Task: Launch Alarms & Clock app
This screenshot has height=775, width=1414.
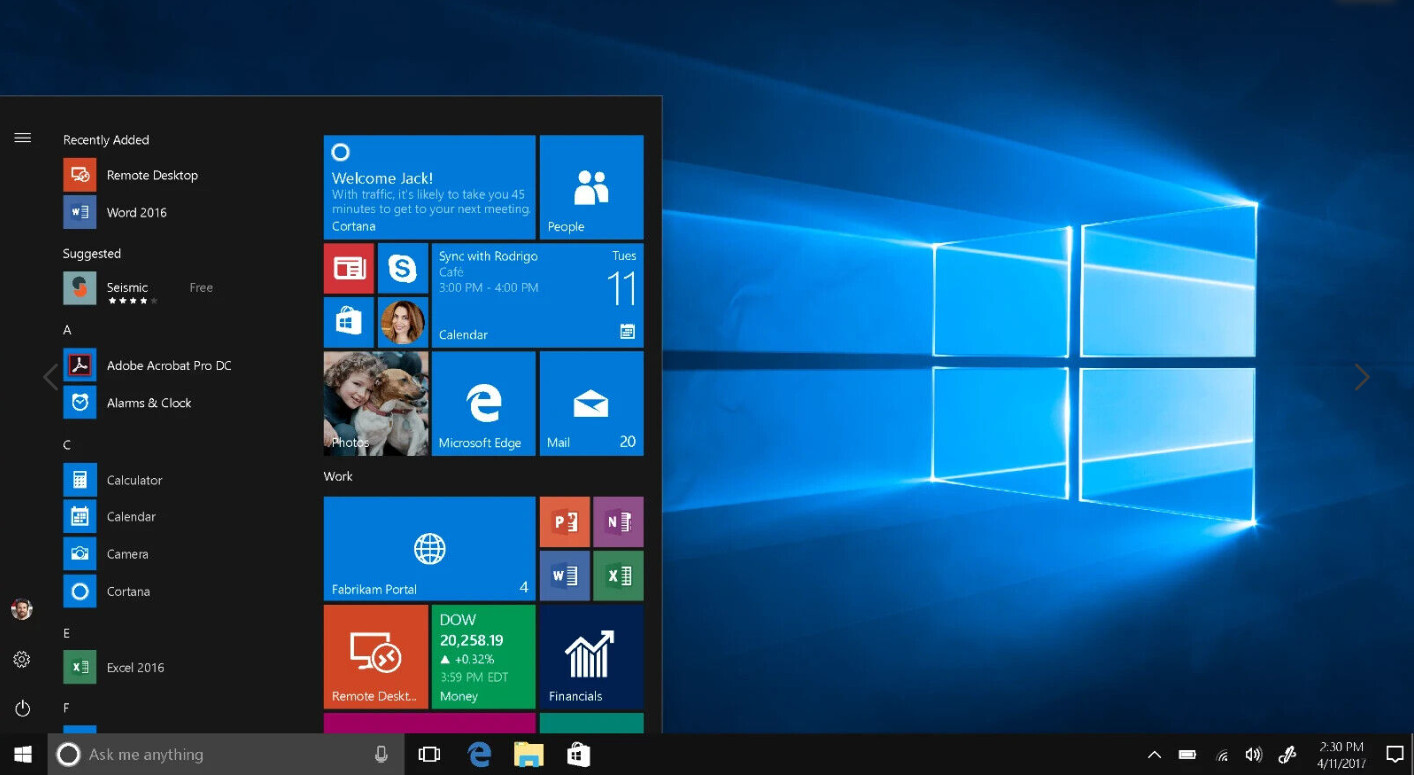Action: coord(128,403)
